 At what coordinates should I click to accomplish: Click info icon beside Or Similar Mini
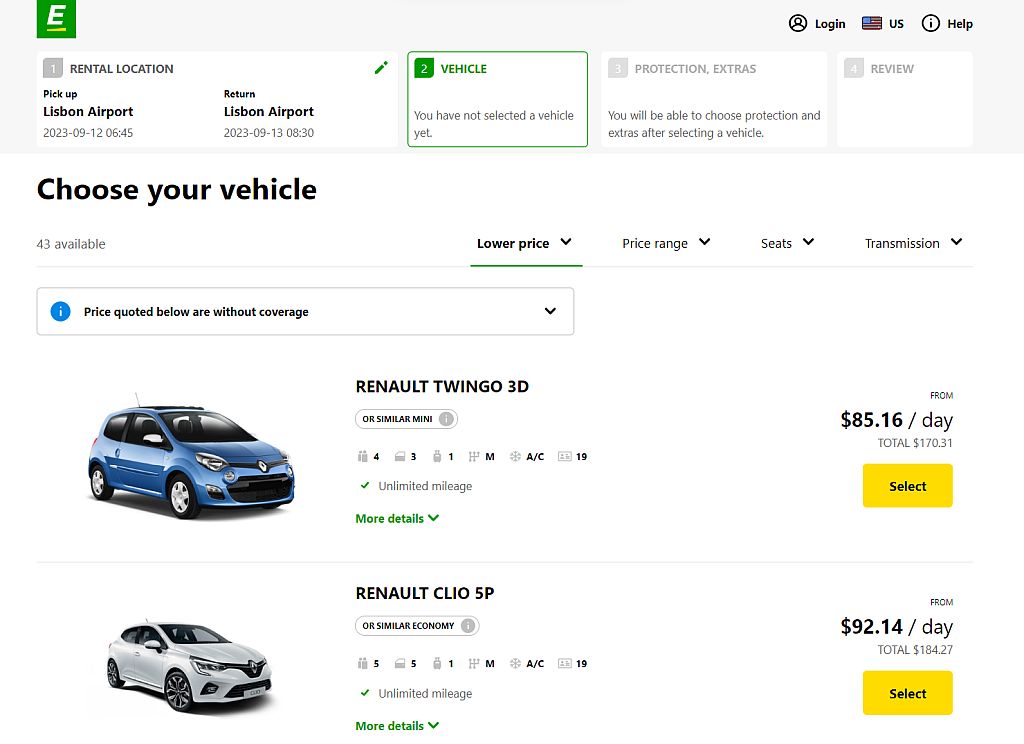[x=446, y=419]
